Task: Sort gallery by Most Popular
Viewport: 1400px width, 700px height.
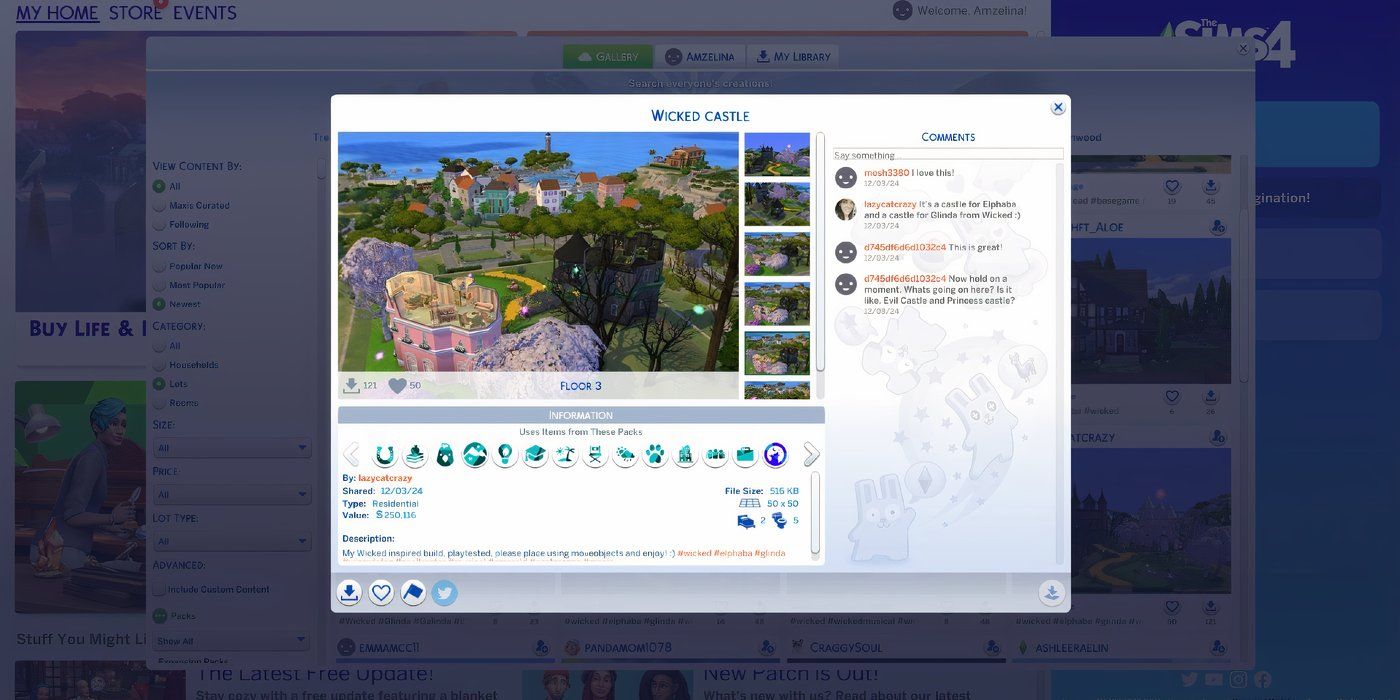Action: [159, 285]
